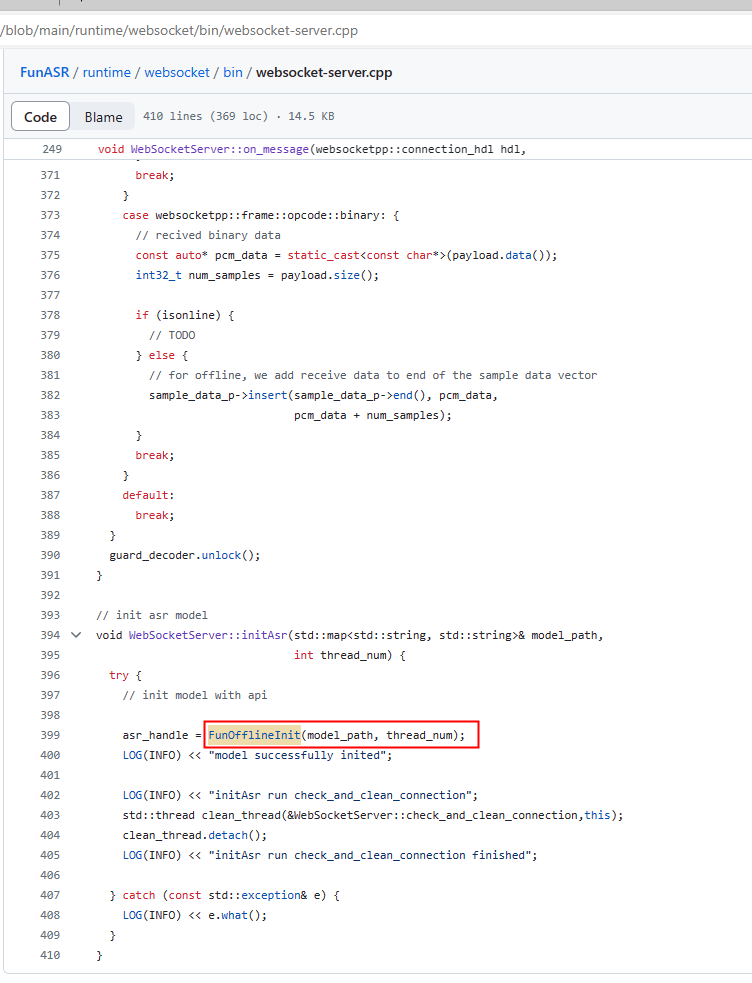Switch to the Code view tab
752x983 pixels.
click(x=40, y=117)
